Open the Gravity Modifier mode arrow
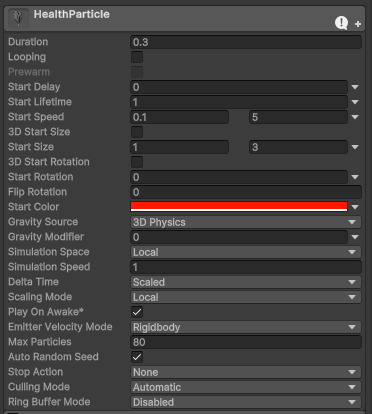Screen dimensions: 372x414 [x=355, y=237]
